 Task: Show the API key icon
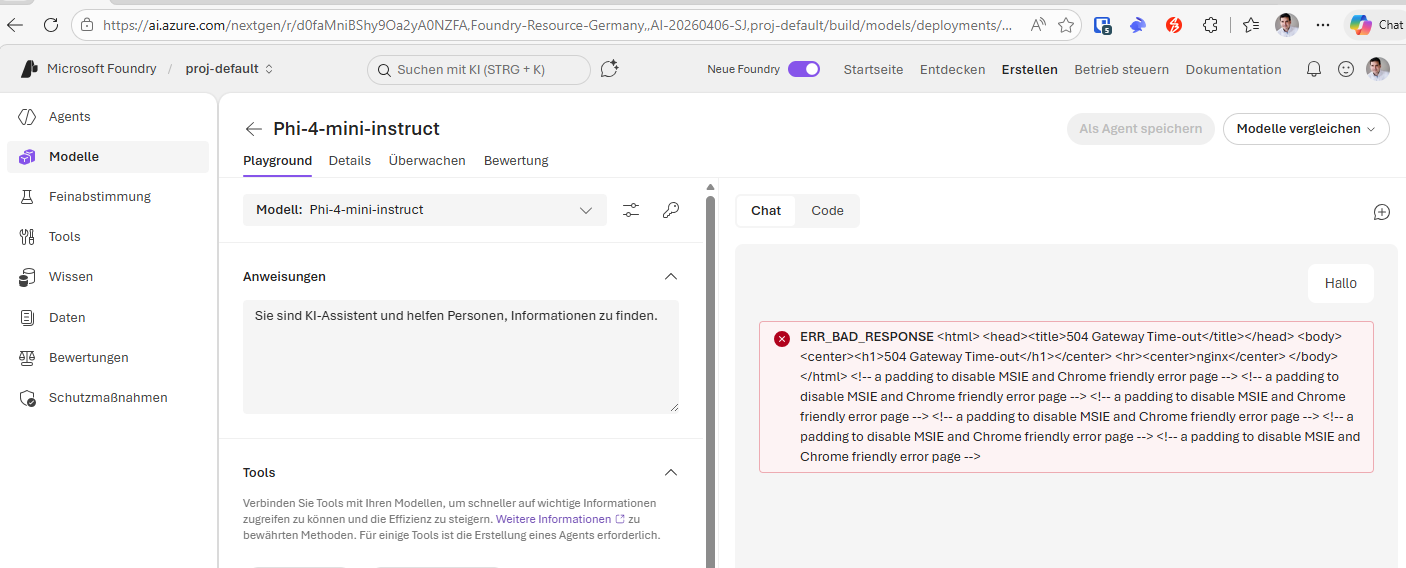tap(671, 210)
